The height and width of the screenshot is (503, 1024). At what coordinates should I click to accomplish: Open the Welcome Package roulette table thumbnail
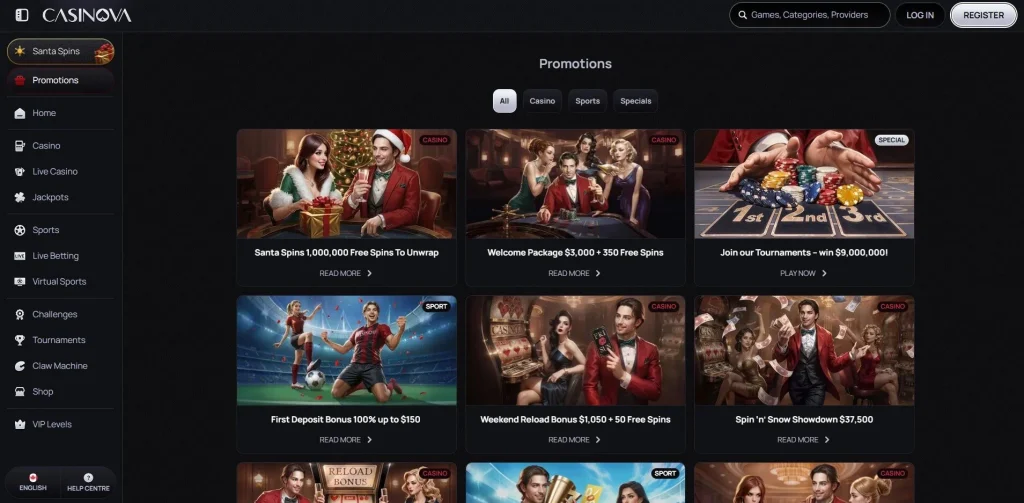coord(575,184)
